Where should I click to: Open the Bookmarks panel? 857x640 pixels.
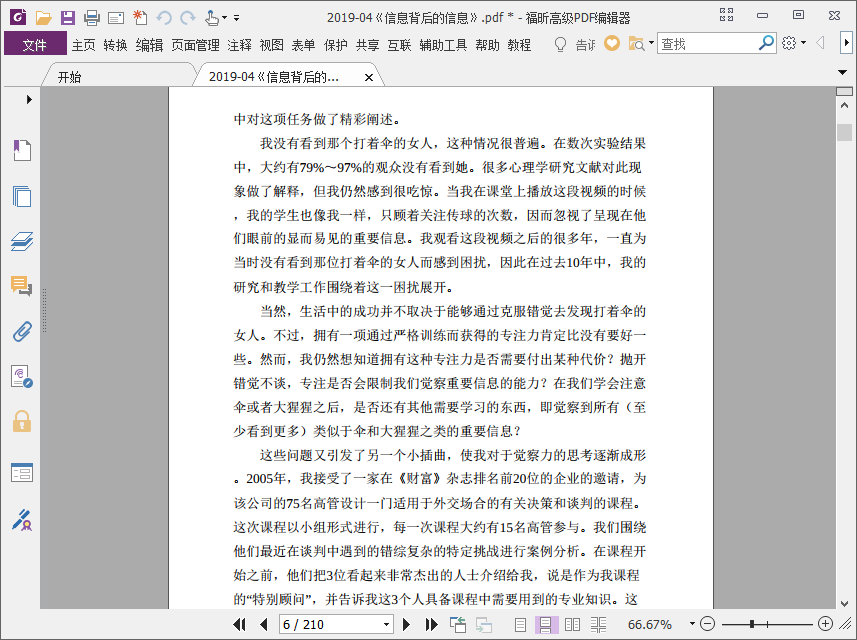(x=22, y=150)
